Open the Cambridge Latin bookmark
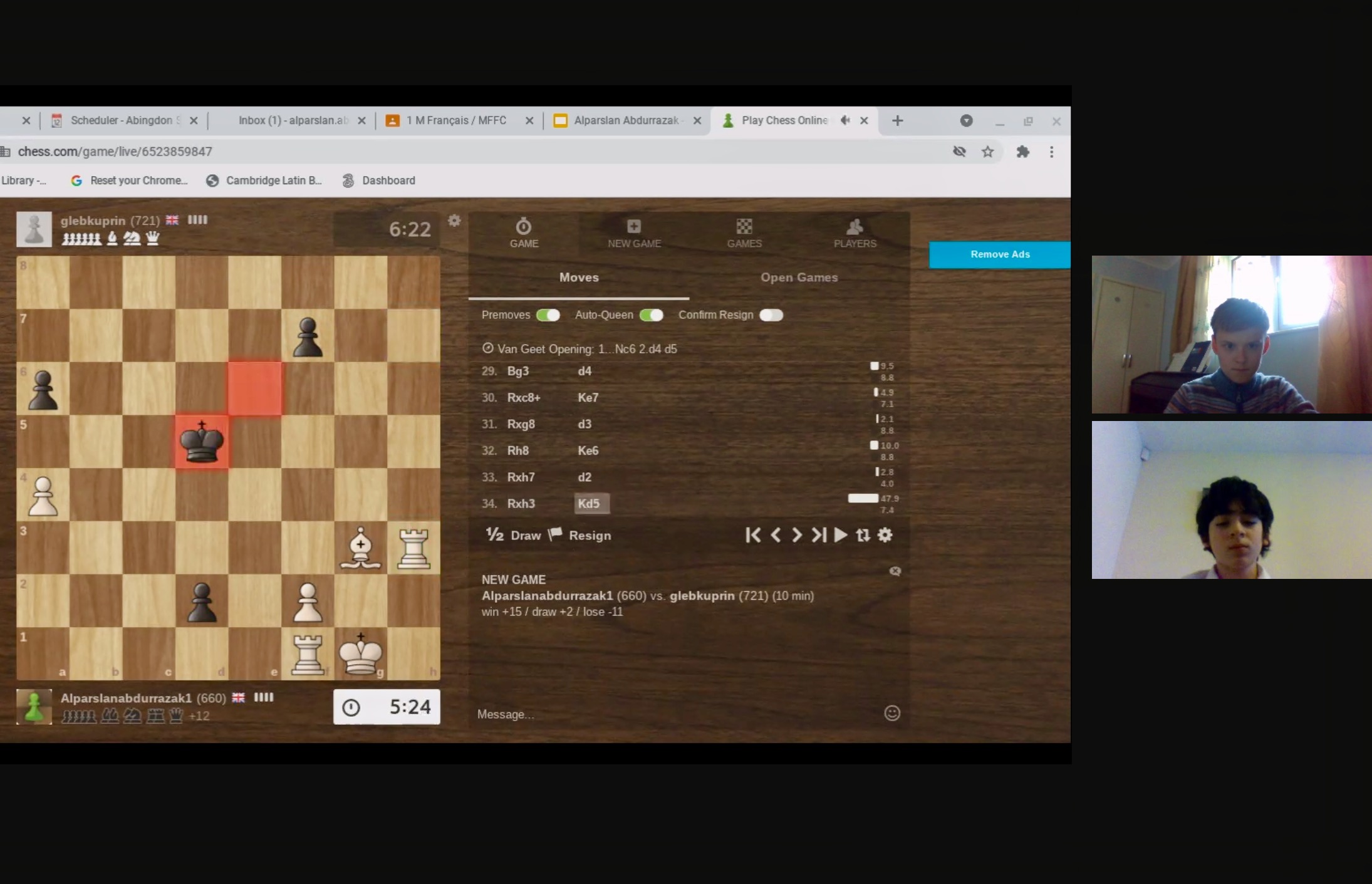 [x=264, y=180]
